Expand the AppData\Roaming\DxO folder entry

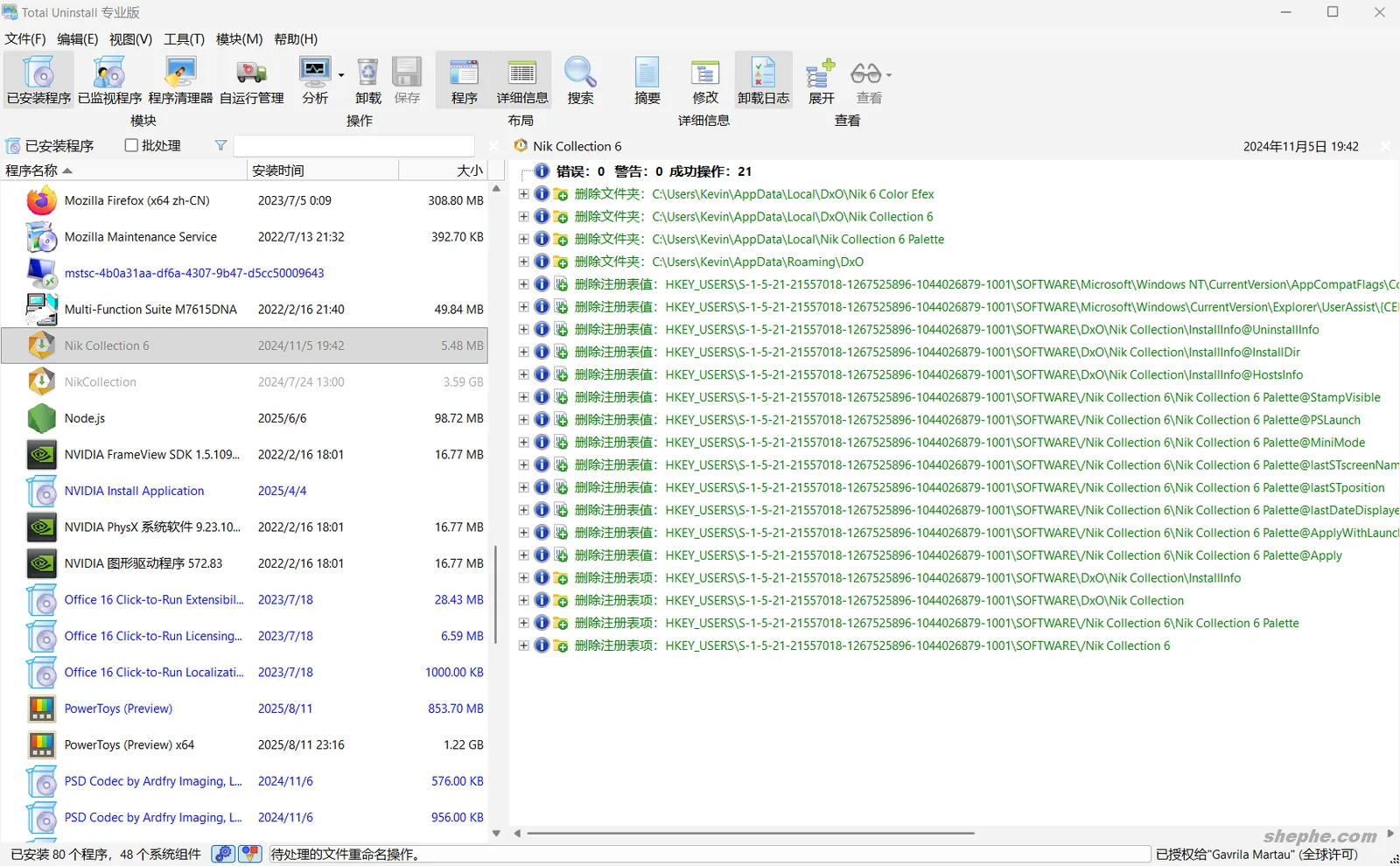click(x=523, y=262)
